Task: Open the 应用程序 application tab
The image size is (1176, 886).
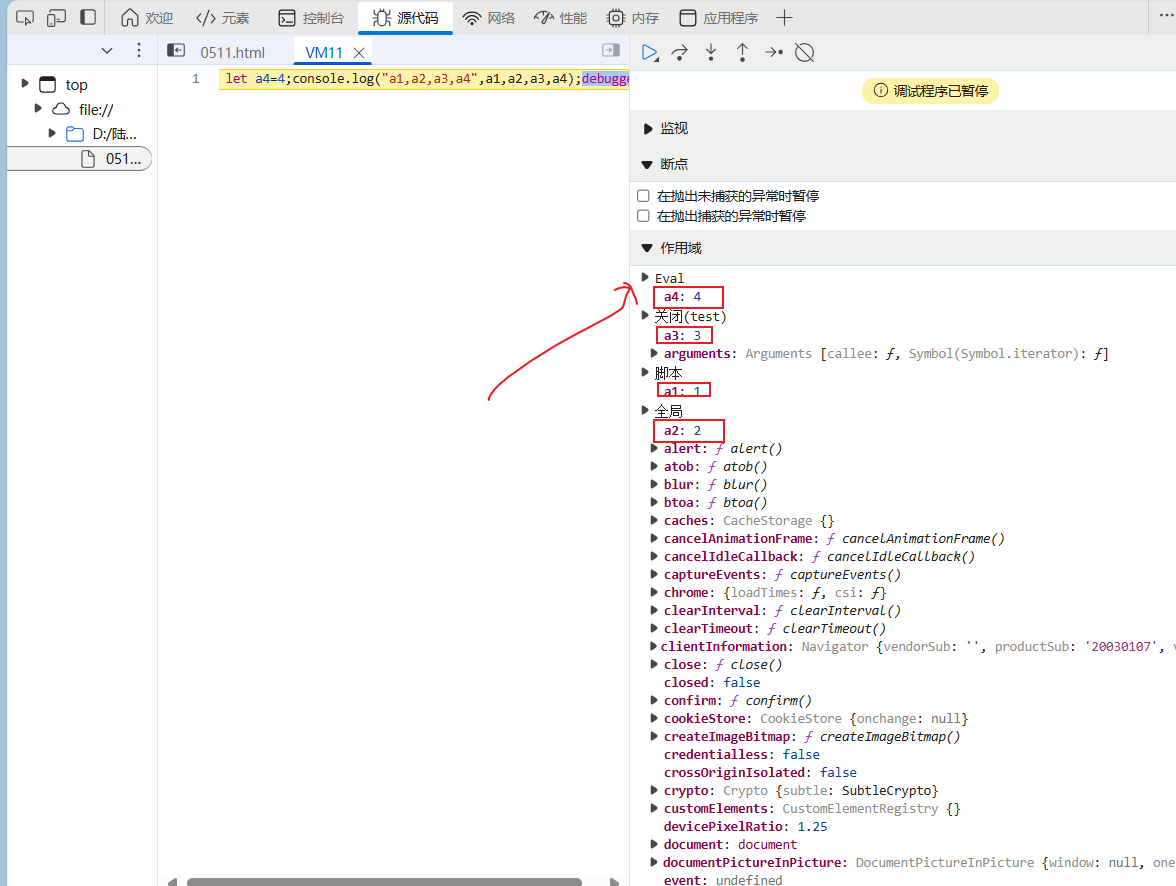Action: pos(718,17)
